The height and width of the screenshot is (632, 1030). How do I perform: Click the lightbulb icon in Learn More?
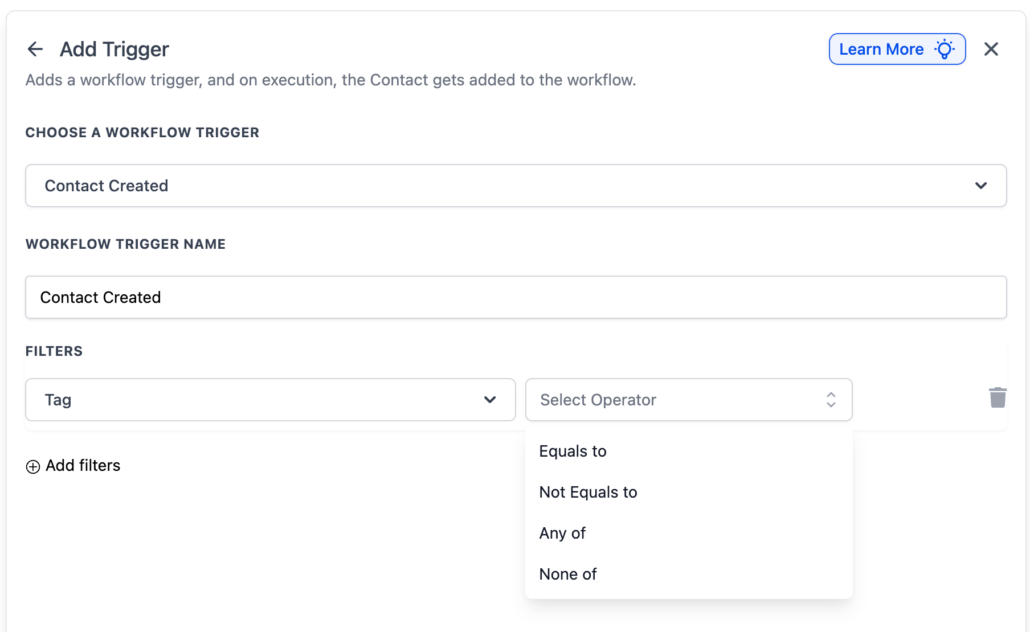click(x=944, y=49)
